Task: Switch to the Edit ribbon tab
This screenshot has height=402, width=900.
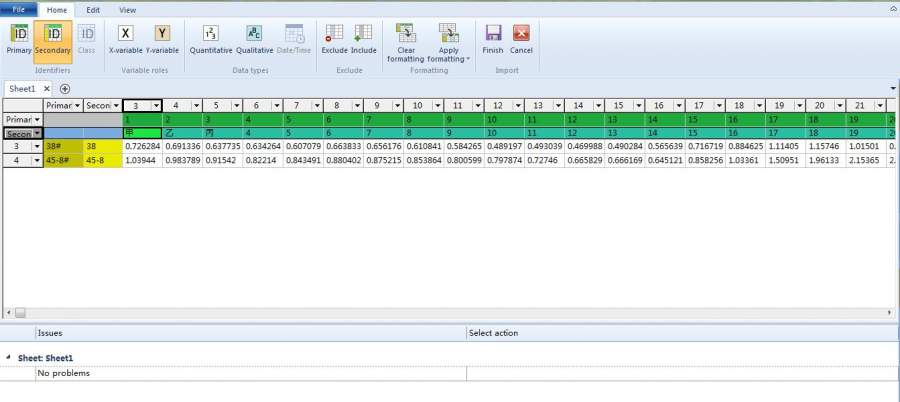Action: click(x=93, y=10)
